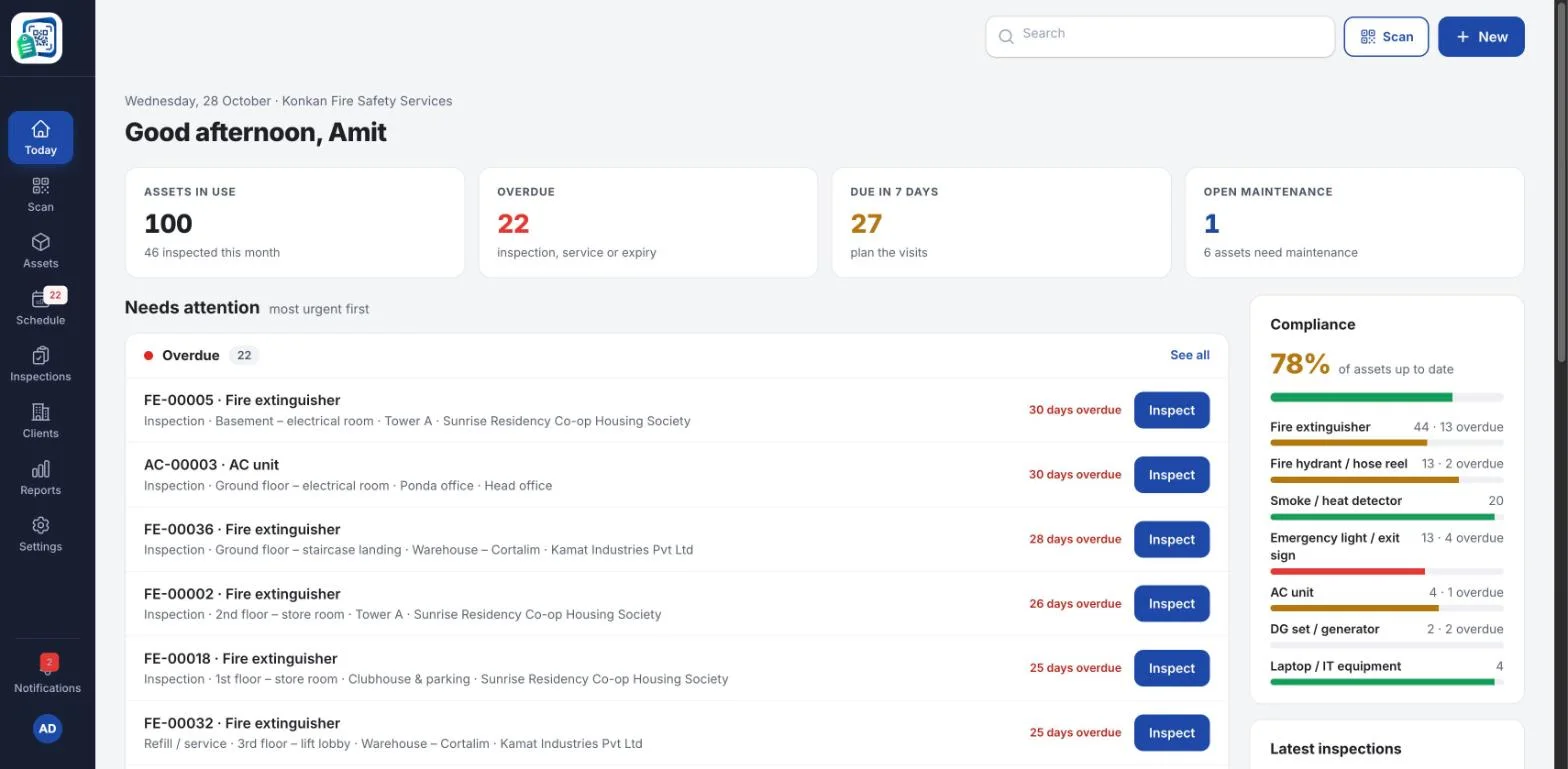Open Notifications in the sidebar

[x=47, y=675]
